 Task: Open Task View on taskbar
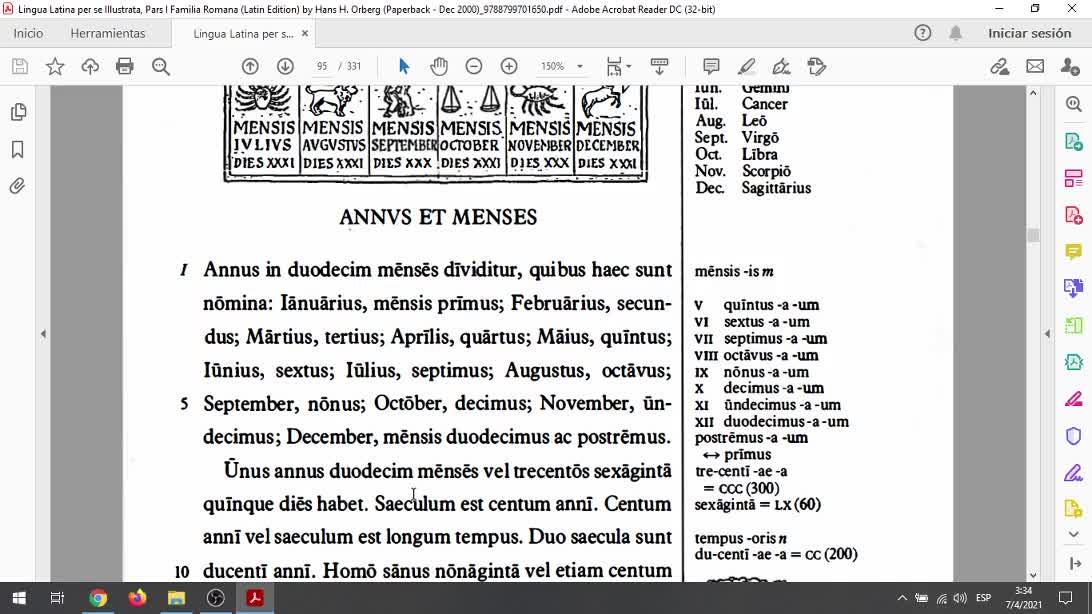tap(57, 598)
